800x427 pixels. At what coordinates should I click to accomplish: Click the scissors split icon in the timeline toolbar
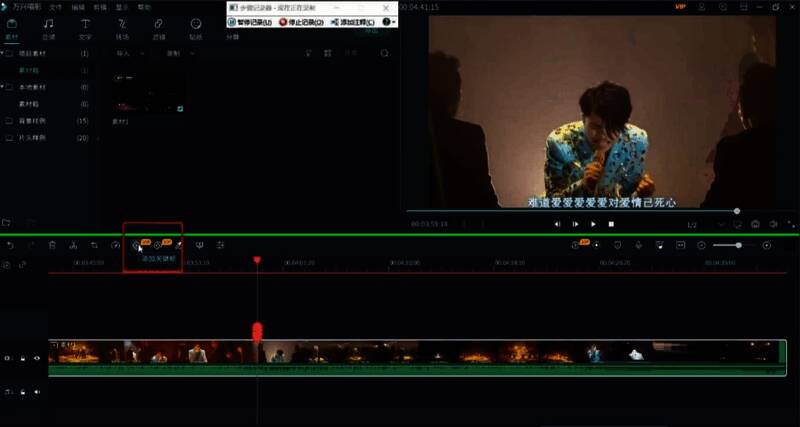pyautogui.click(x=73, y=245)
